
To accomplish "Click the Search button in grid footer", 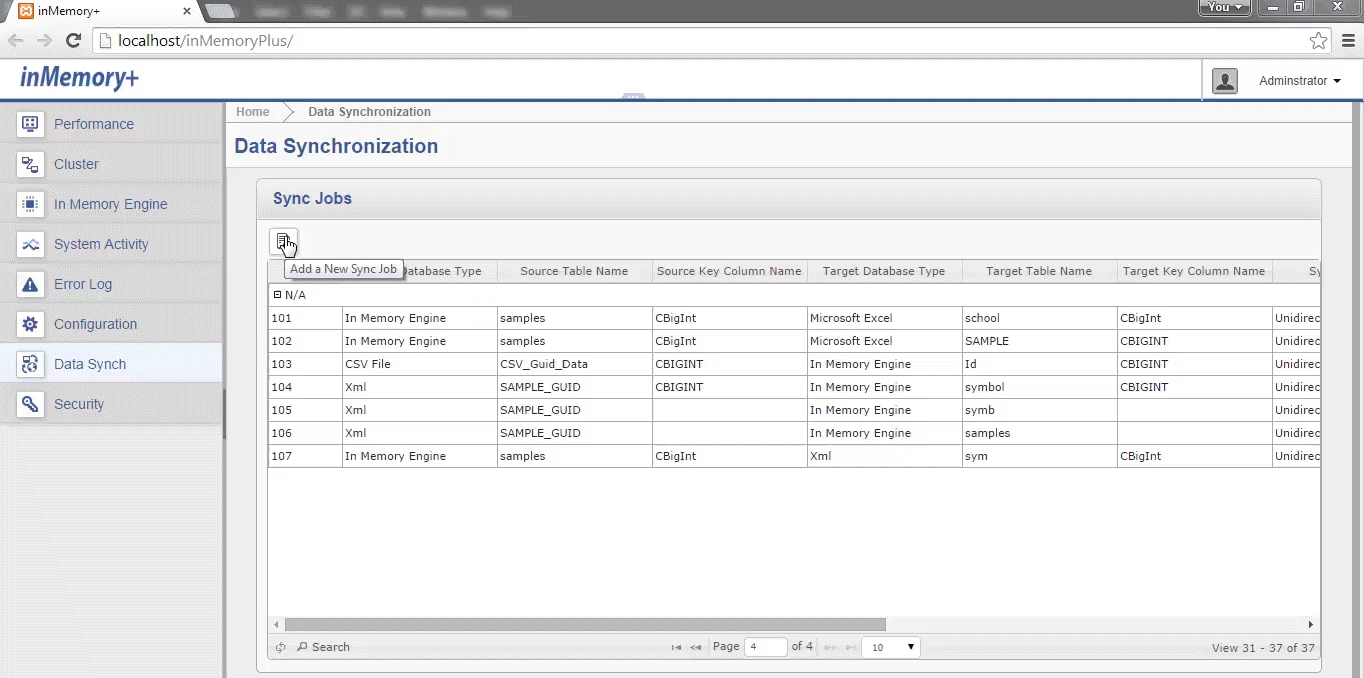I will (x=323, y=647).
